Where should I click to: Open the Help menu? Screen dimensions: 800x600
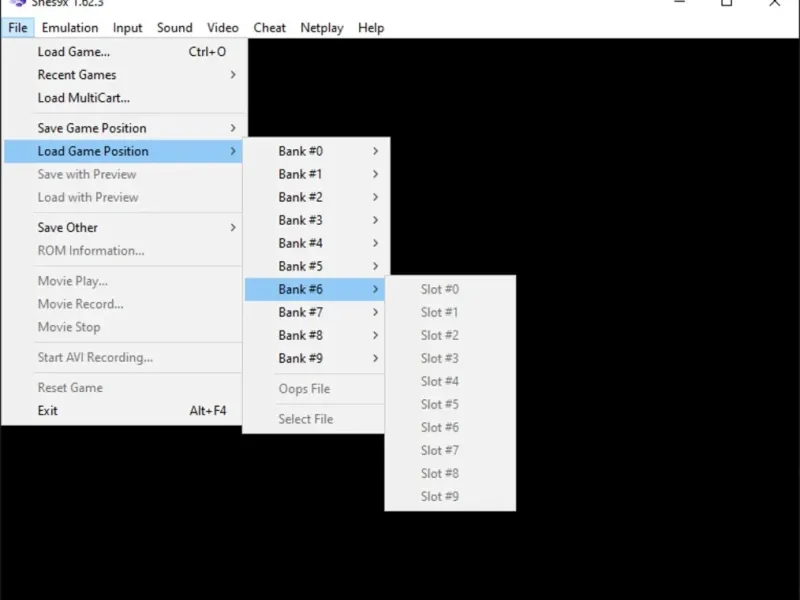pyautogui.click(x=371, y=28)
